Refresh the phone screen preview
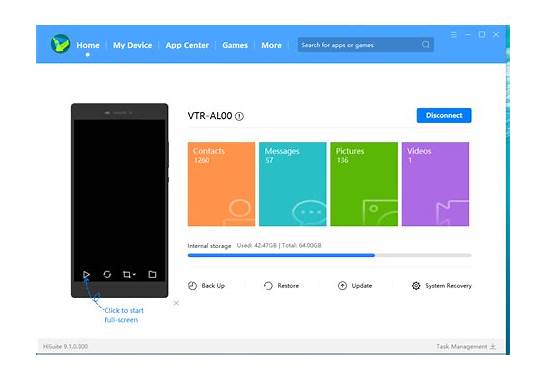Viewport: 546px width, 380px height. tap(107, 274)
